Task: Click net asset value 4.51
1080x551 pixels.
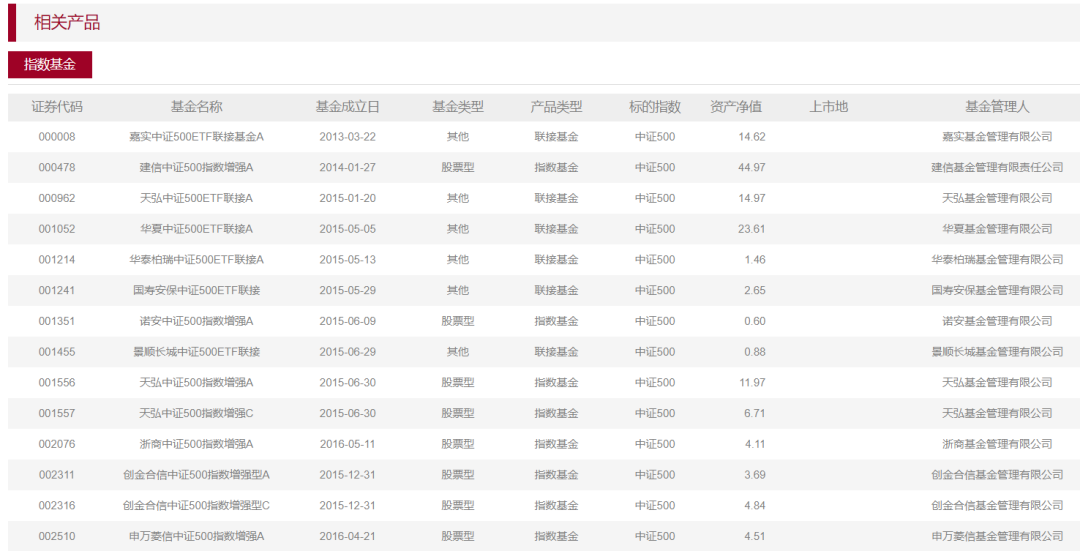Action: point(755,536)
